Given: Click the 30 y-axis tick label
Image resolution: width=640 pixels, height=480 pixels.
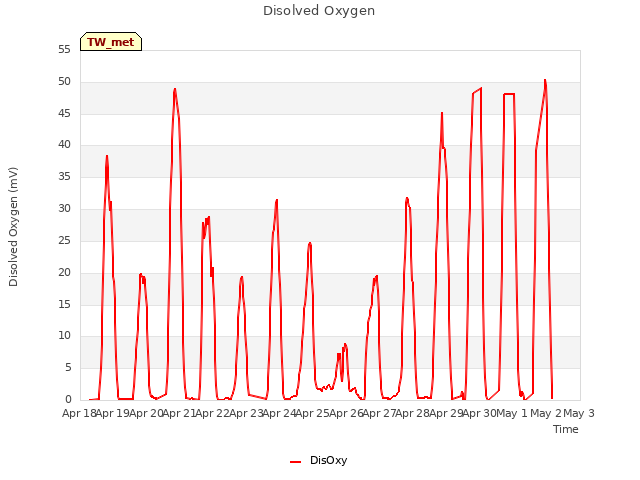Looking at the screenshot, I should (64, 209).
